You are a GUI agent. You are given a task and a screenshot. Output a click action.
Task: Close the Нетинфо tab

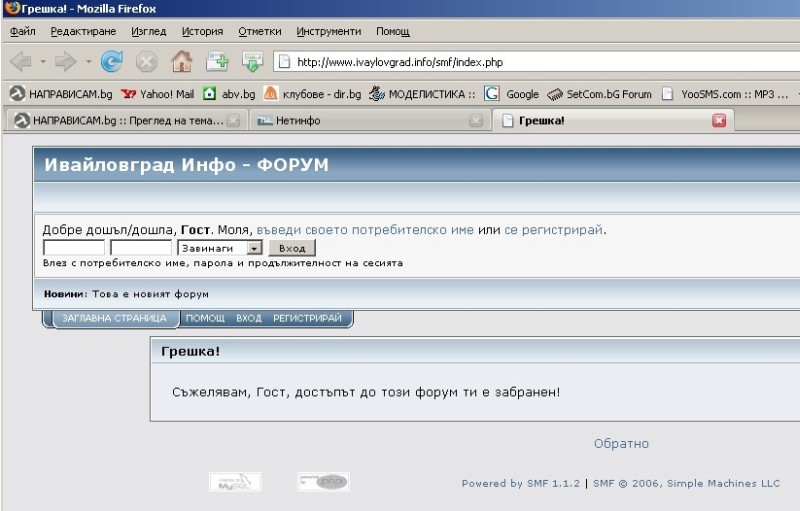(x=476, y=121)
